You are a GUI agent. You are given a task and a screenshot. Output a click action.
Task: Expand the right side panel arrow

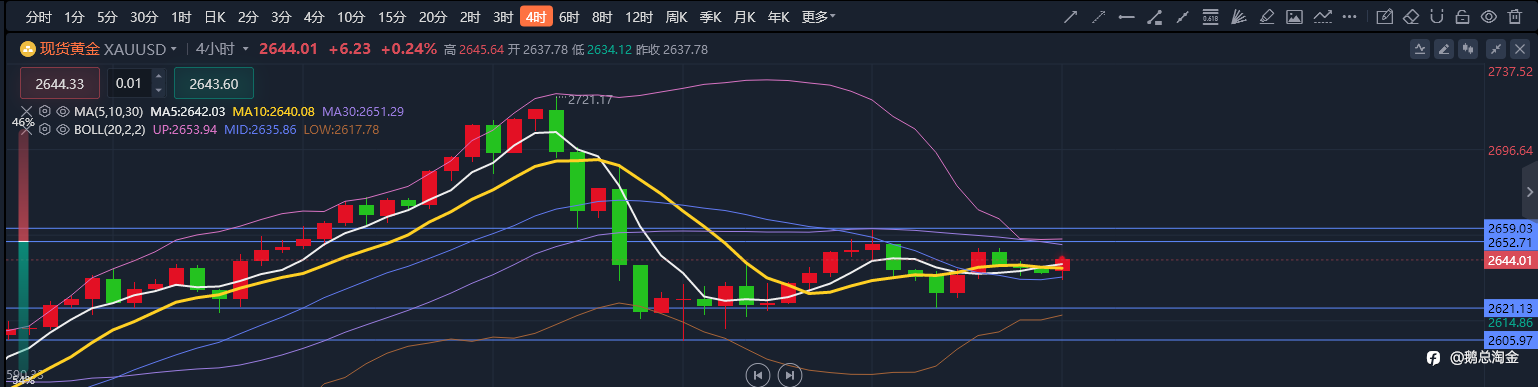click(1529, 191)
